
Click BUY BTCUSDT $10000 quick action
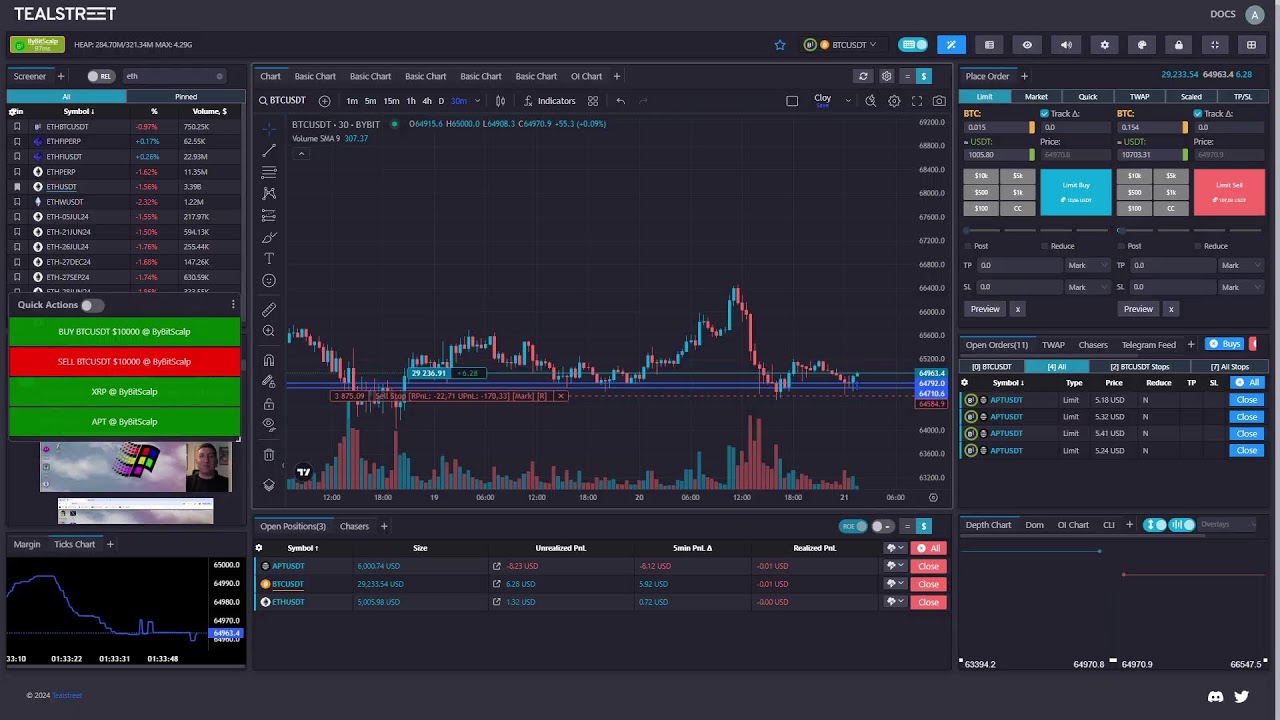click(x=124, y=332)
